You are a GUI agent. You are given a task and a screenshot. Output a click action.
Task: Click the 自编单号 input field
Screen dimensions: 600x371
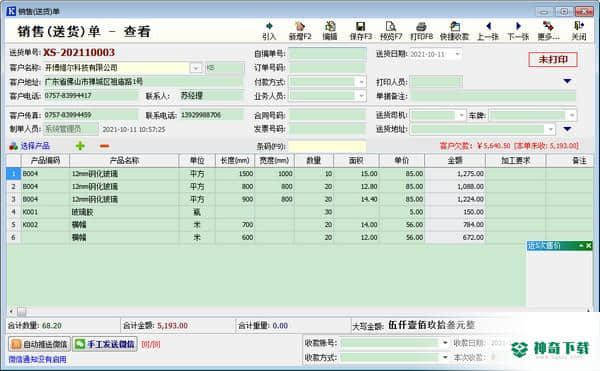(327, 54)
